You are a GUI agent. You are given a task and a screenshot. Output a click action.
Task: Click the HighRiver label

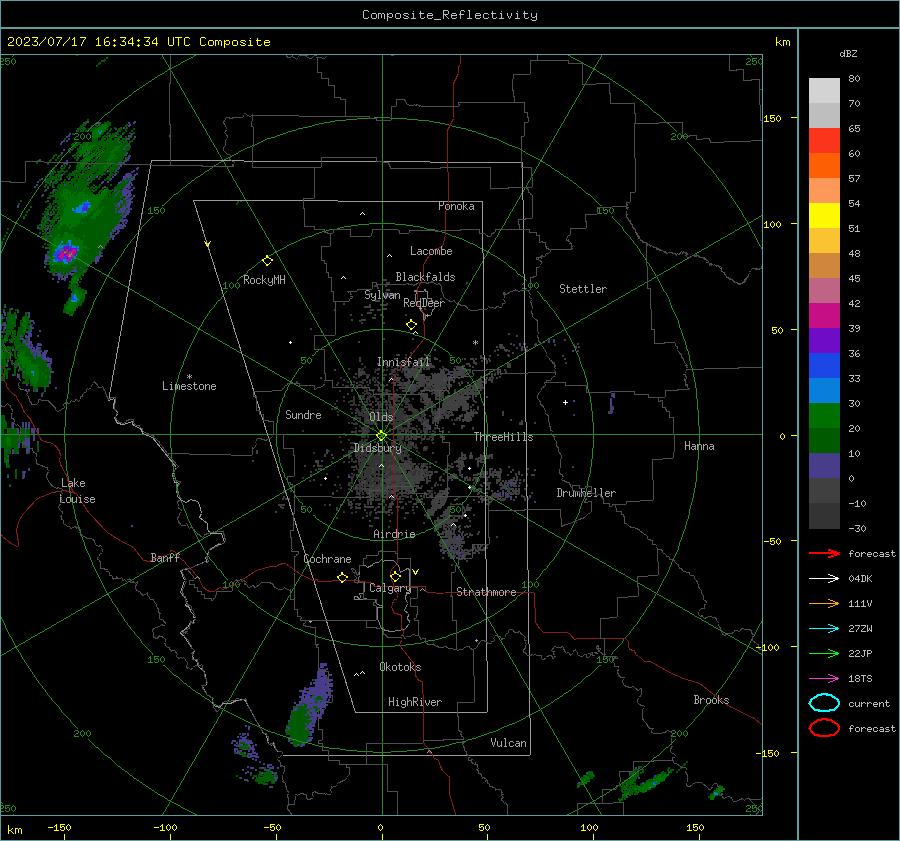coord(415,702)
